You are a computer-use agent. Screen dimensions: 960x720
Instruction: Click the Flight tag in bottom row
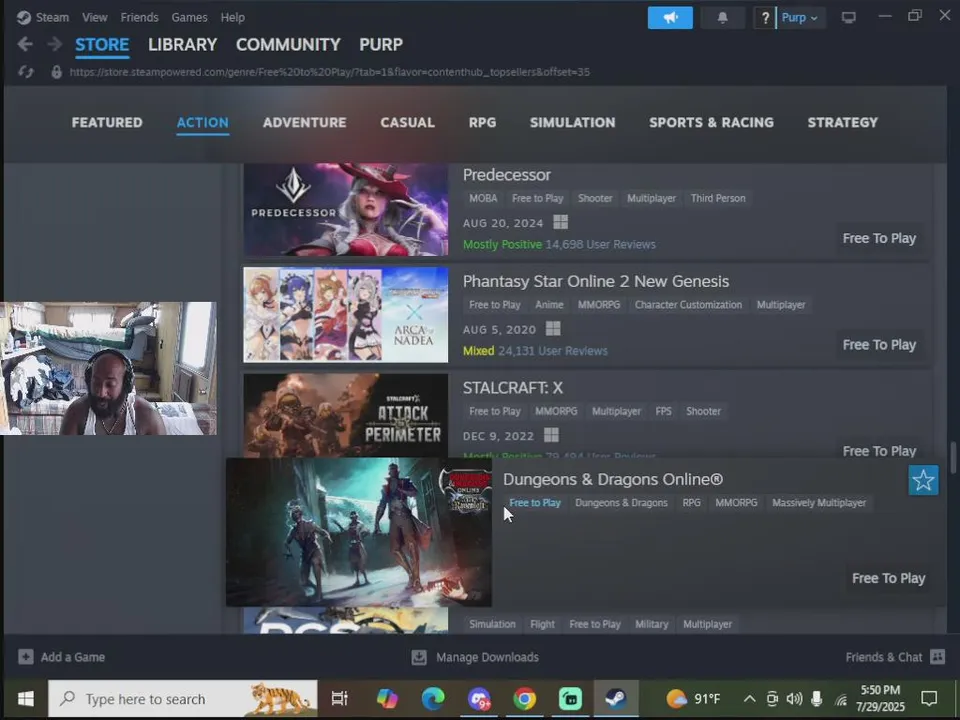(x=542, y=624)
